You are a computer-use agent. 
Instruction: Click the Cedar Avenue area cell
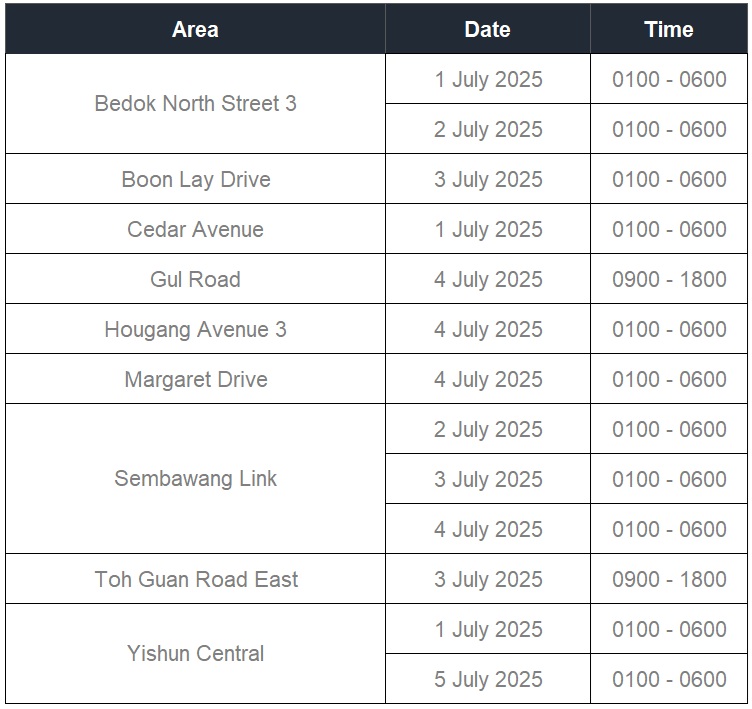point(195,229)
